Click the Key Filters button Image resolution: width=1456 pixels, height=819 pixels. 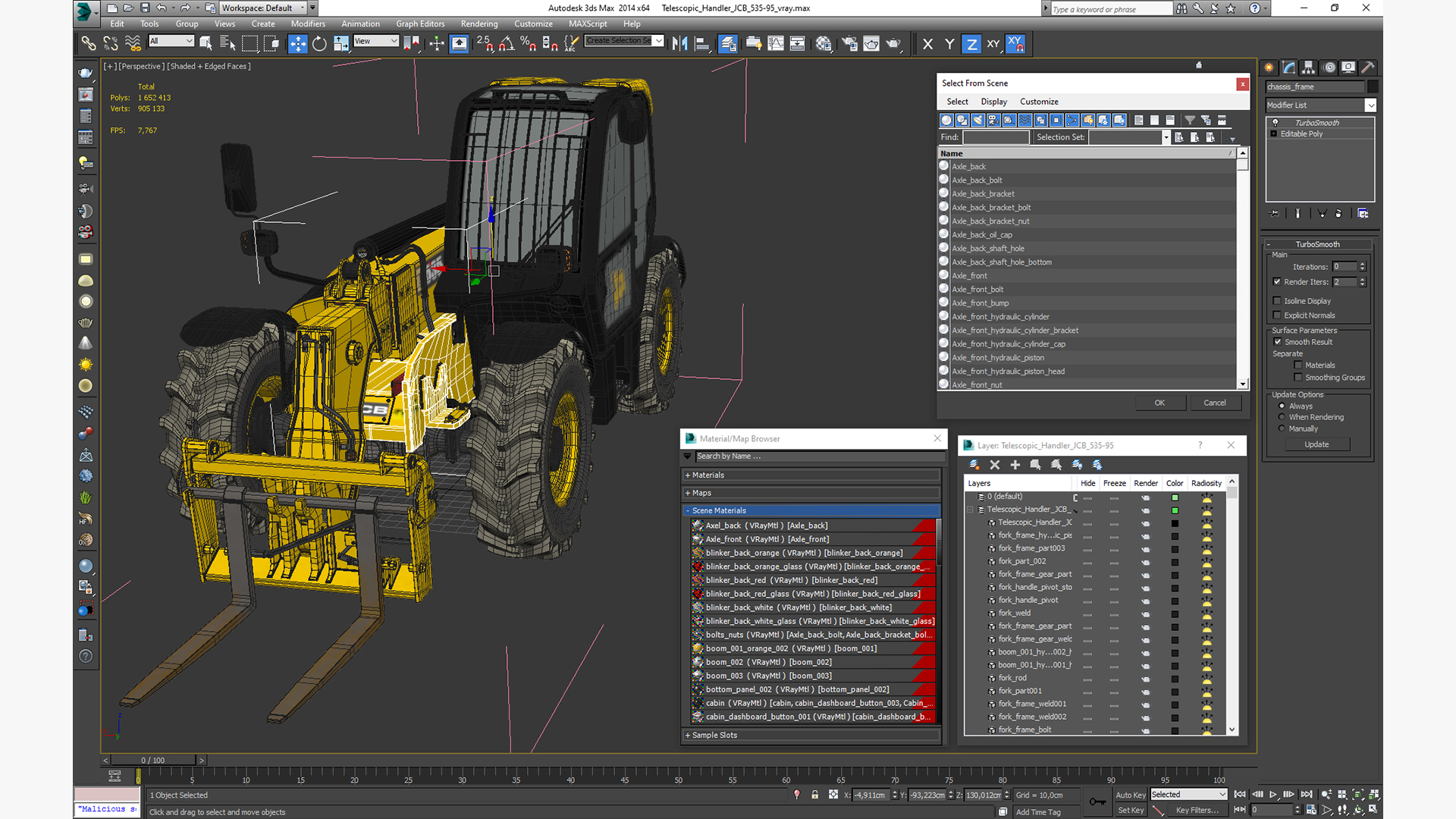point(1197,811)
